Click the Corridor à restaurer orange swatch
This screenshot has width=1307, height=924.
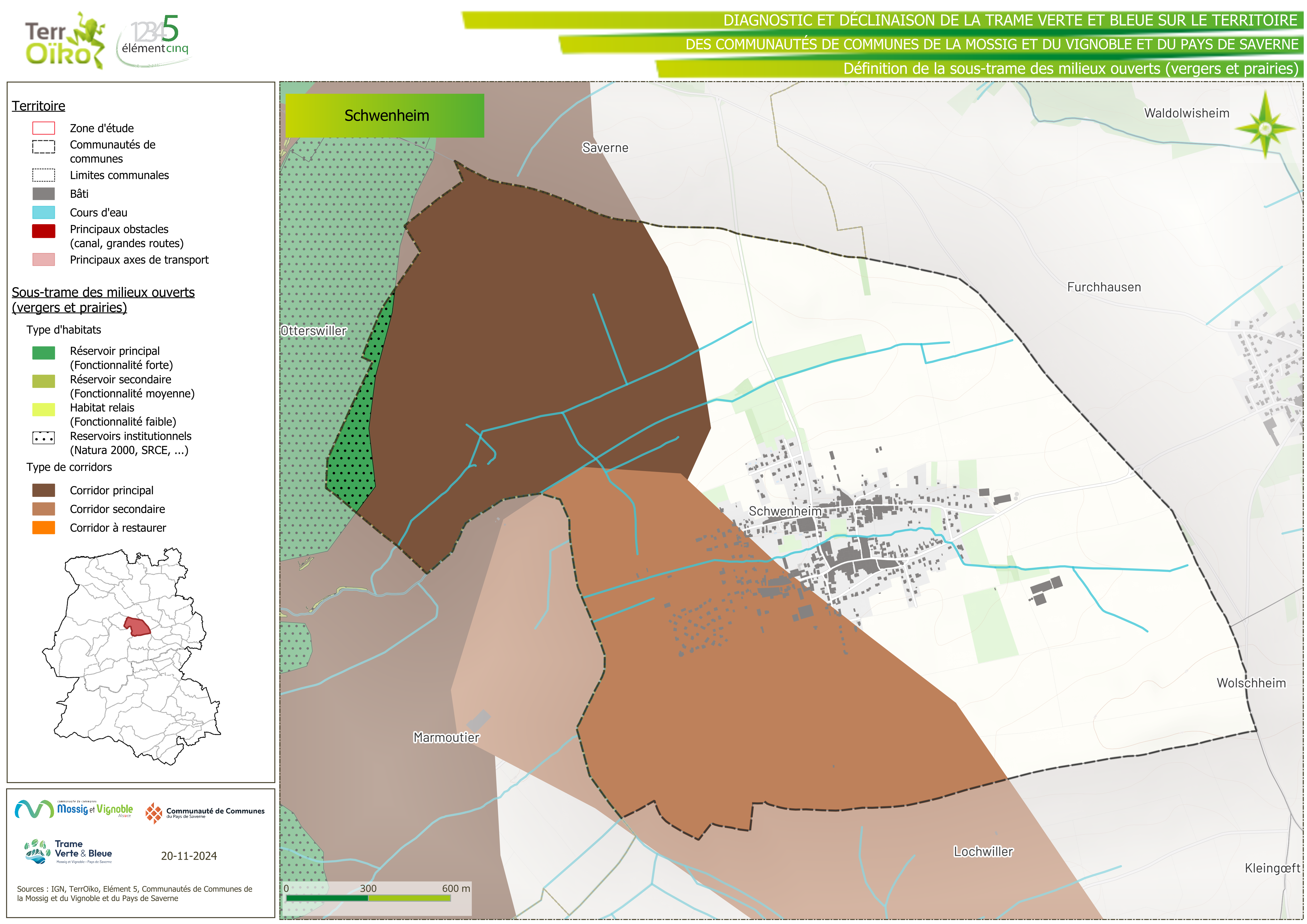44,528
